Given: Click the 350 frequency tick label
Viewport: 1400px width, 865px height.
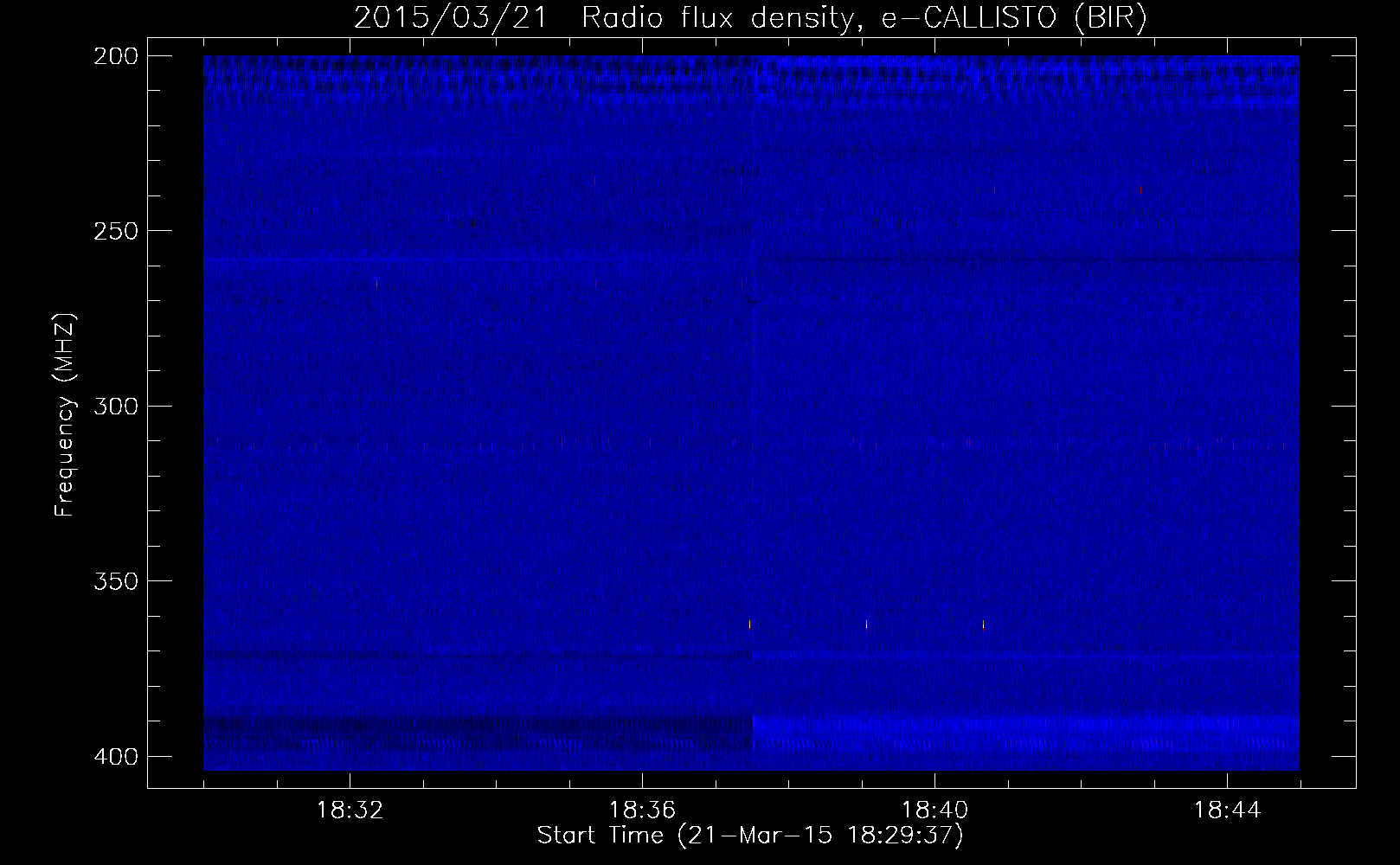Looking at the screenshot, I should 115,580.
